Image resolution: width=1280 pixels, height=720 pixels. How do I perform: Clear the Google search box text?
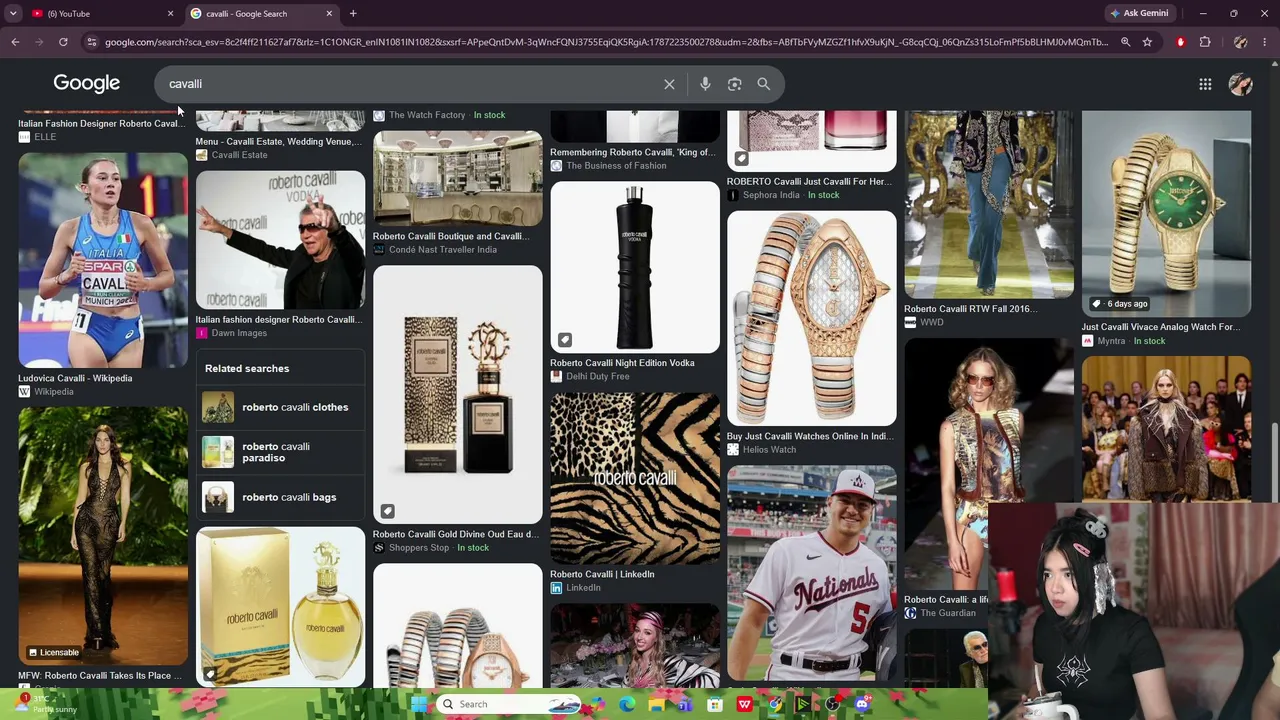tap(669, 84)
